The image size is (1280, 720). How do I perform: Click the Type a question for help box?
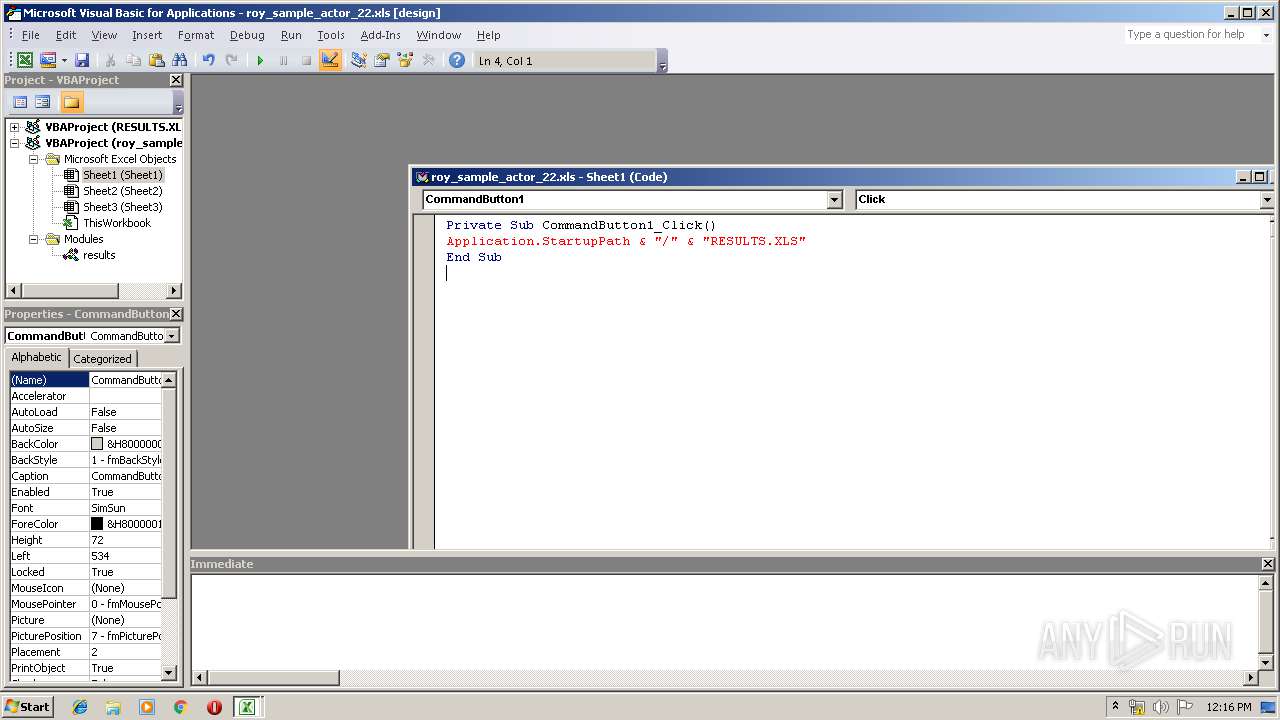tap(1190, 34)
